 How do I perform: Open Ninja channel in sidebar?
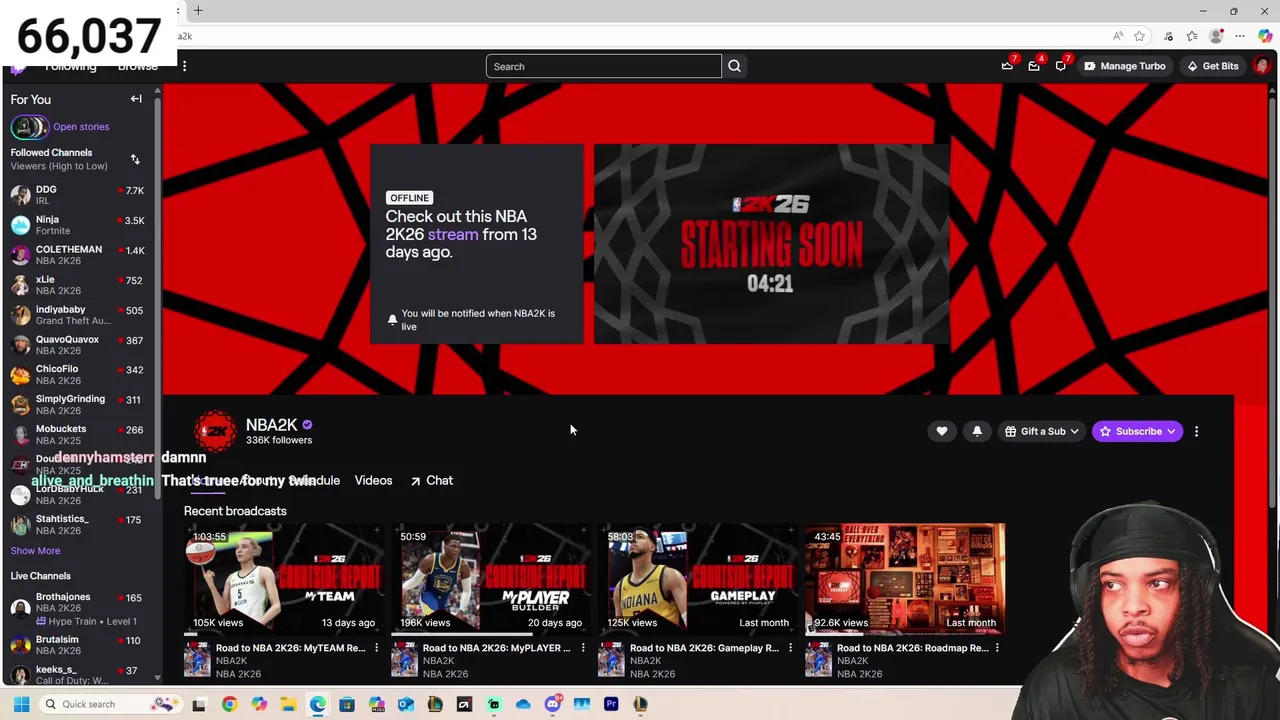click(78, 225)
